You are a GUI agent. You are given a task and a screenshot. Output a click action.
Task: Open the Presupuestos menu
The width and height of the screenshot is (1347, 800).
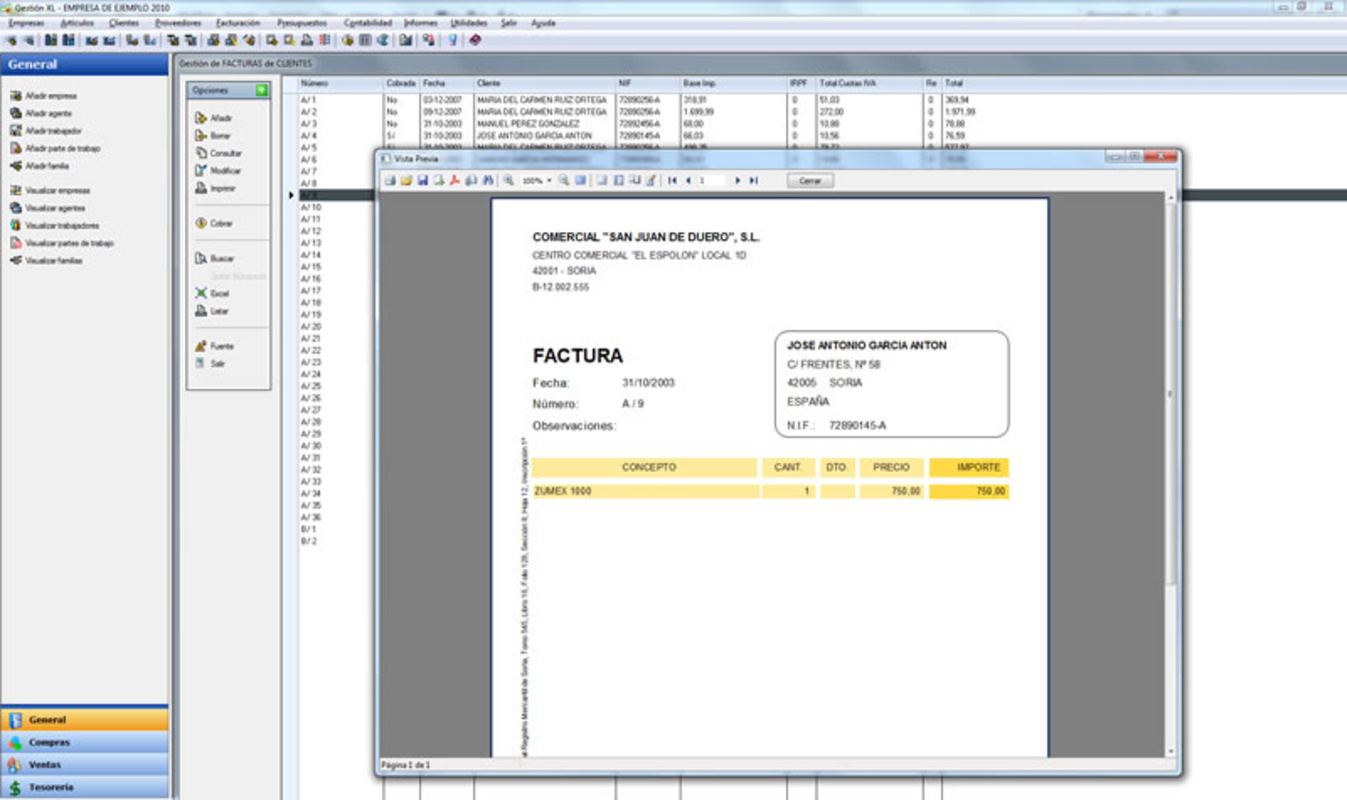(302, 22)
